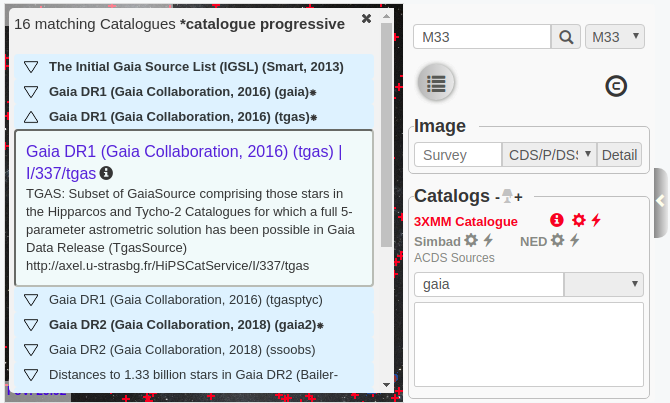Click the catalogue list scrollbar thumb

pyautogui.click(x=386, y=135)
